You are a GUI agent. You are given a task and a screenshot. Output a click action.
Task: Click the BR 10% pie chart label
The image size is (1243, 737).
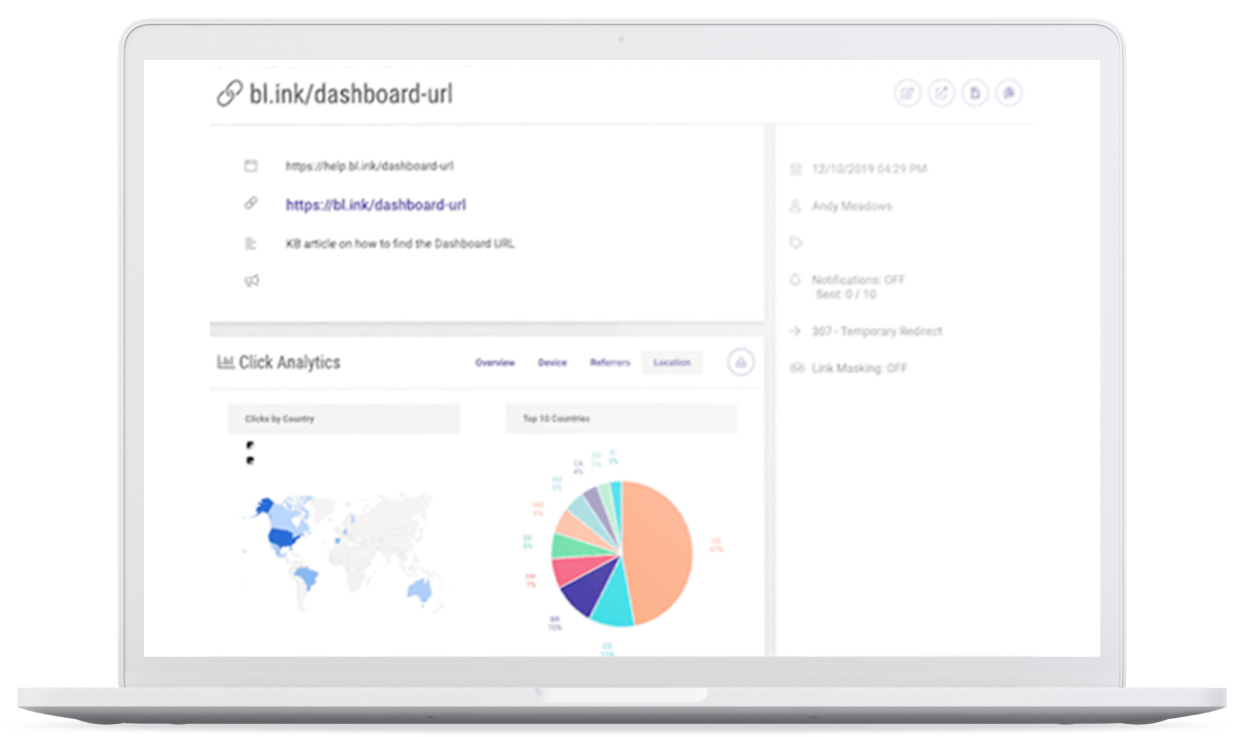(555, 625)
